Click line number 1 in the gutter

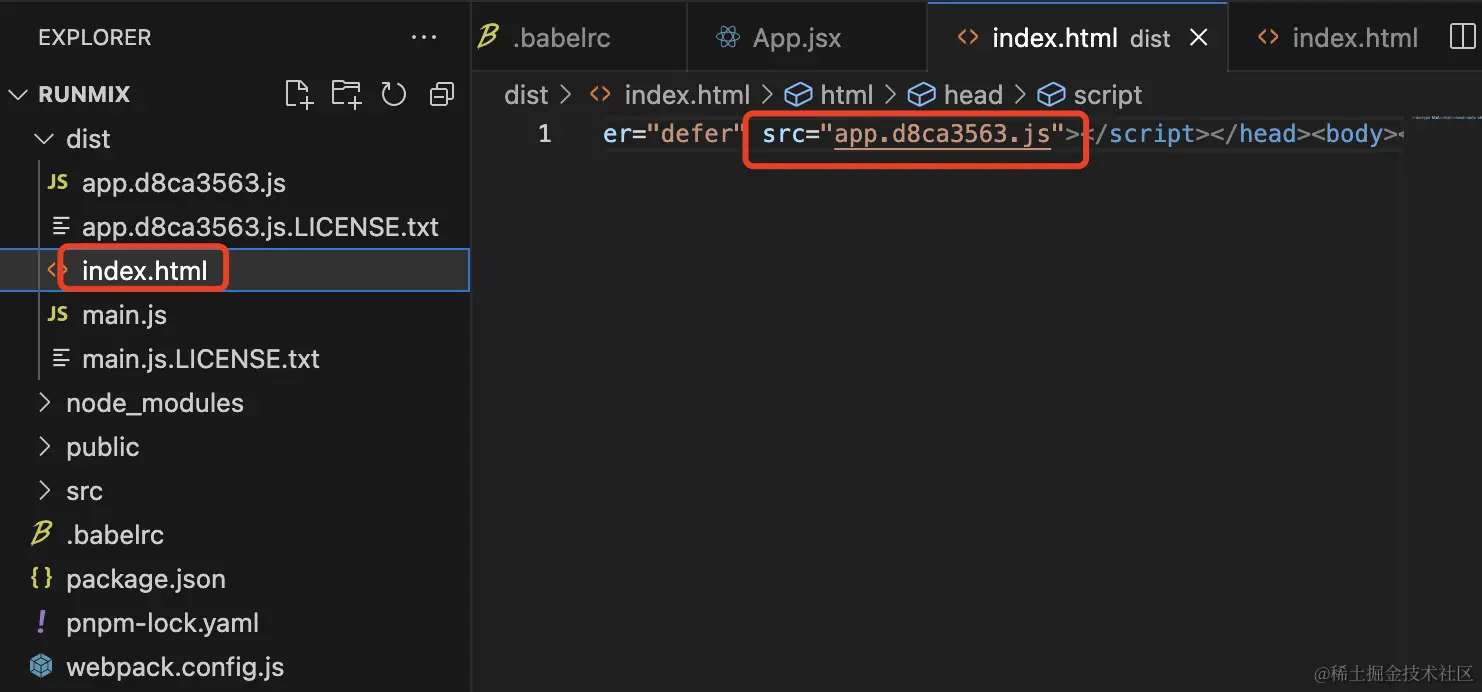click(x=544, y=133)
